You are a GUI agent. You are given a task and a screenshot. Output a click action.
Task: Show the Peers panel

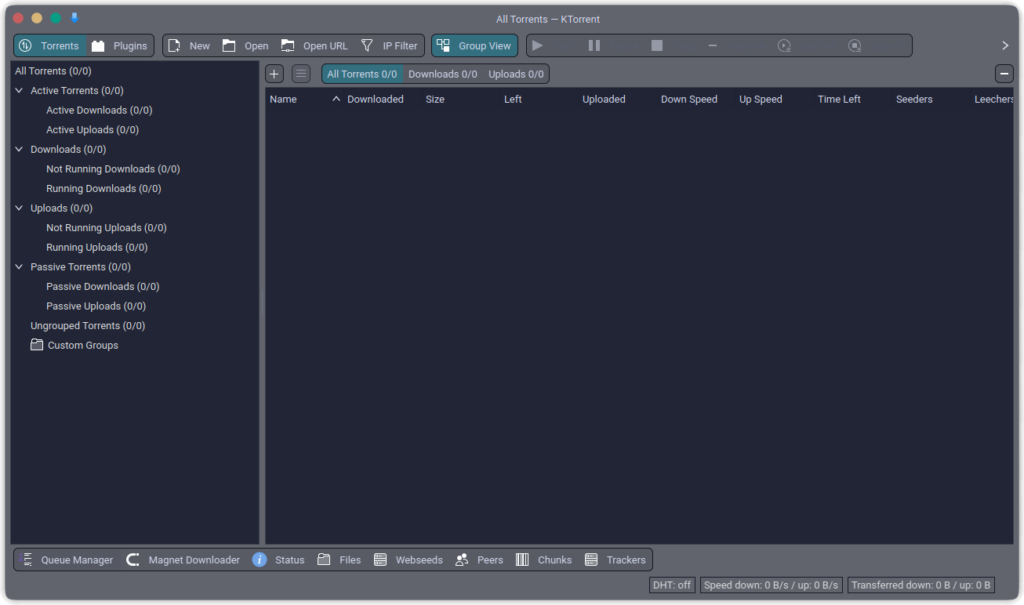(x=479, y=560)
